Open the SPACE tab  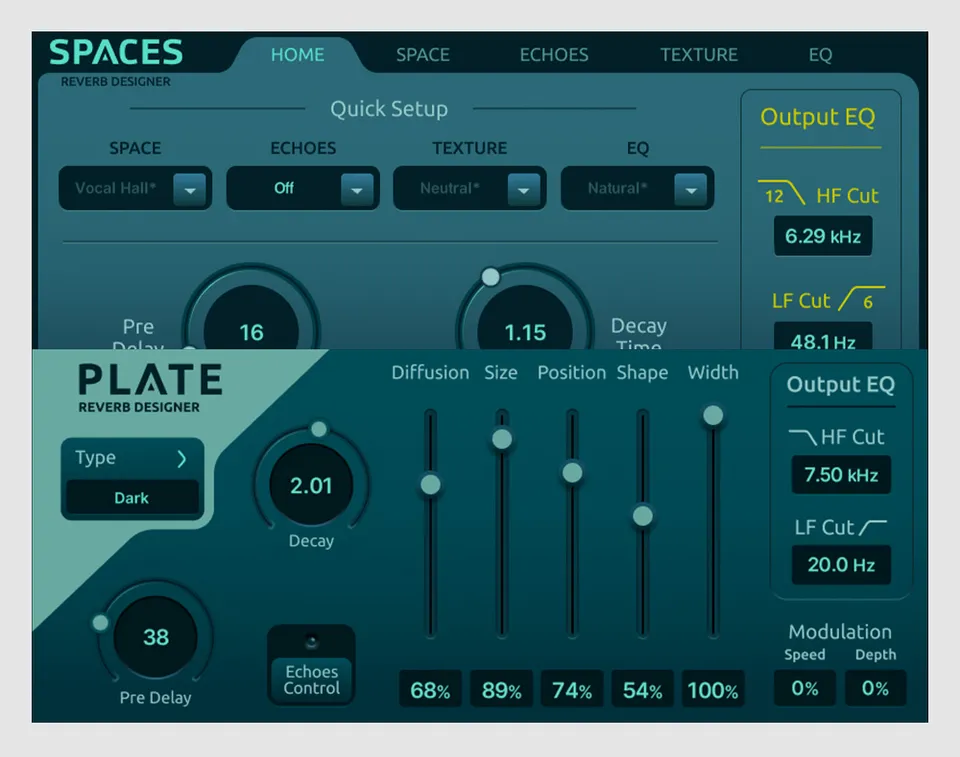pyautogui.click(x=422, y=55)
